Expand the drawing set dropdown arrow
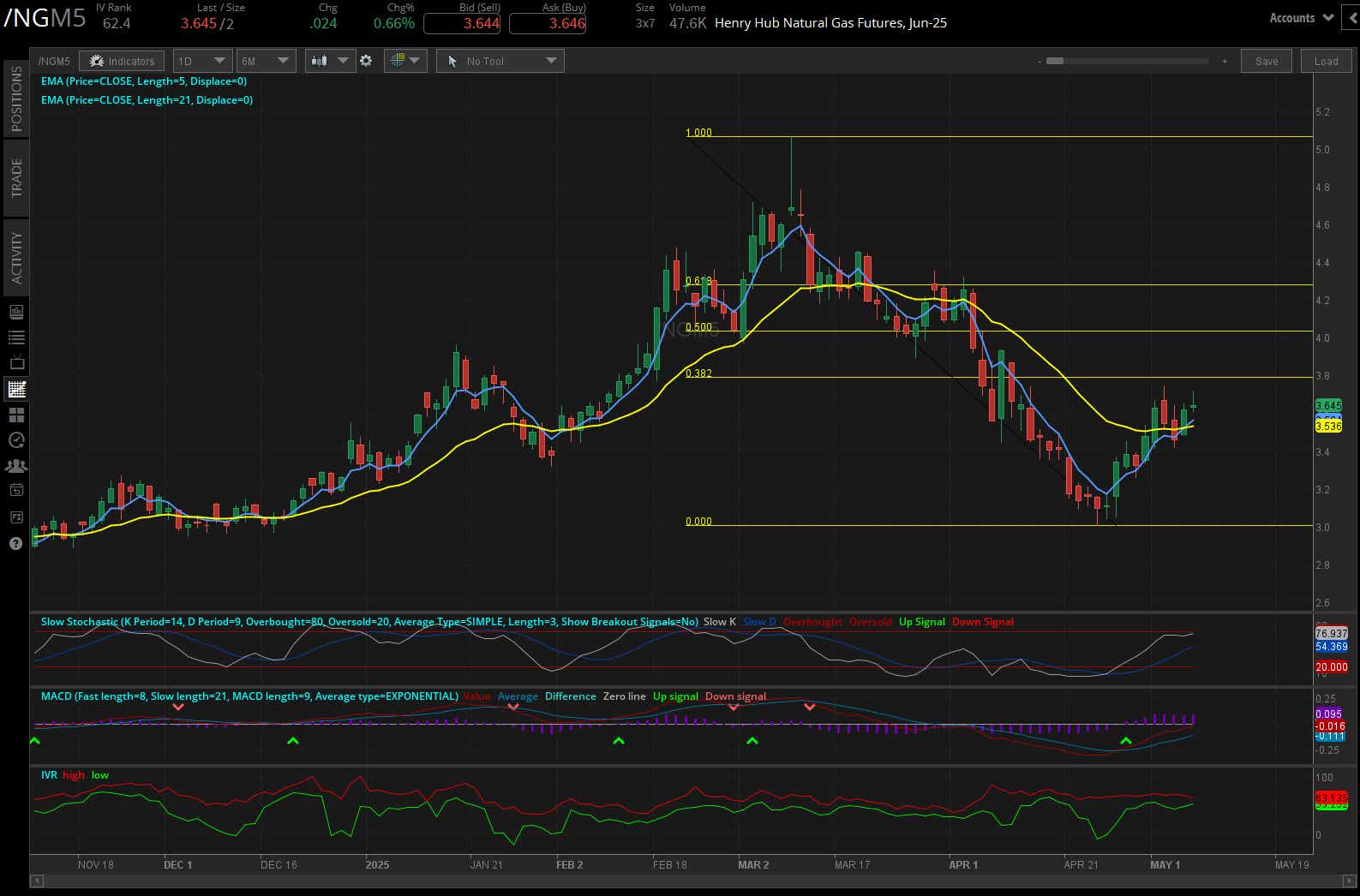 click(x=416, y=61)
